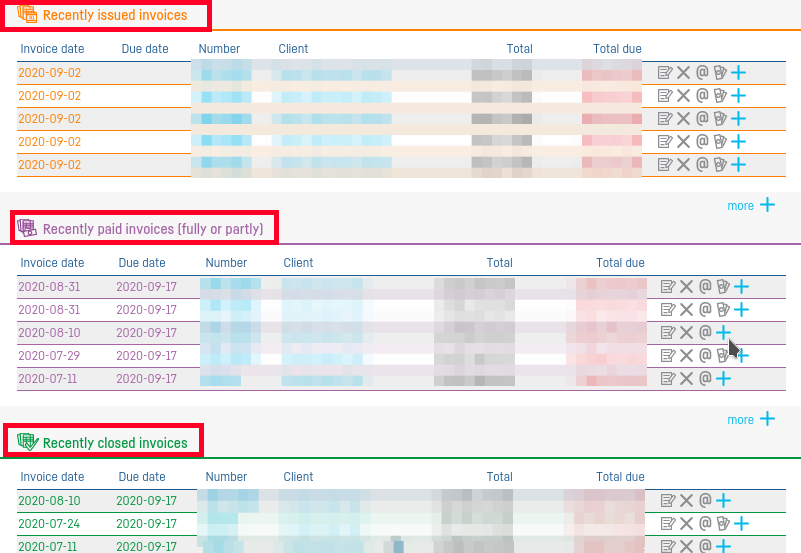Click Number header in paid invoices table
Viewport: 801px width, 553px height.
tap(226, 263)
